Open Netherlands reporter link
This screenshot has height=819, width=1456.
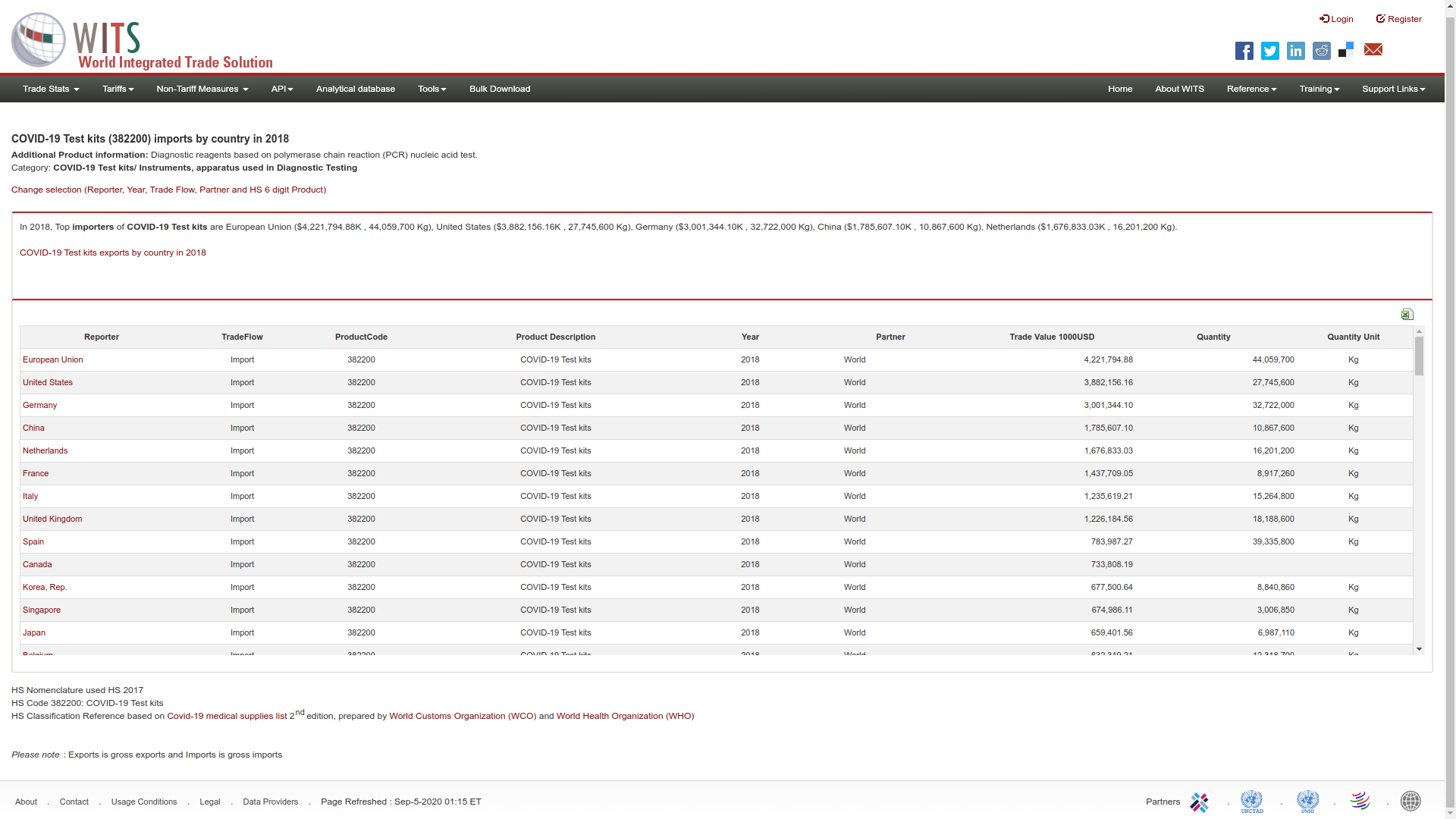pyautogui.click(x=45, y=450)
